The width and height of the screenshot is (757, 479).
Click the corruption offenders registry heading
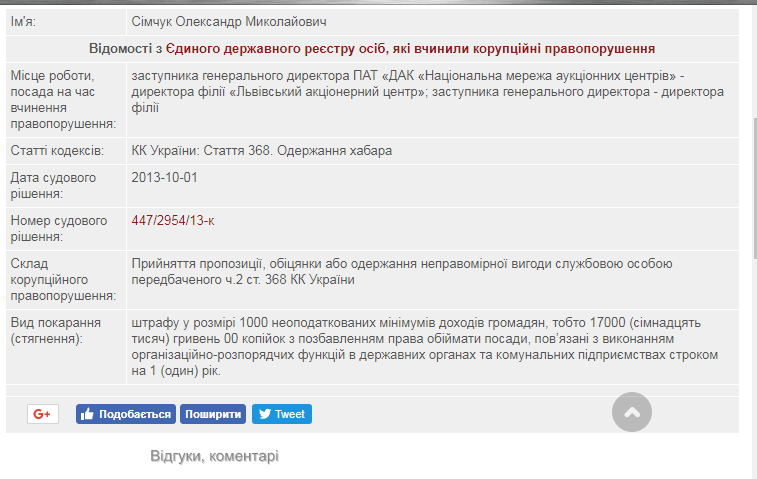click(372, 48)
